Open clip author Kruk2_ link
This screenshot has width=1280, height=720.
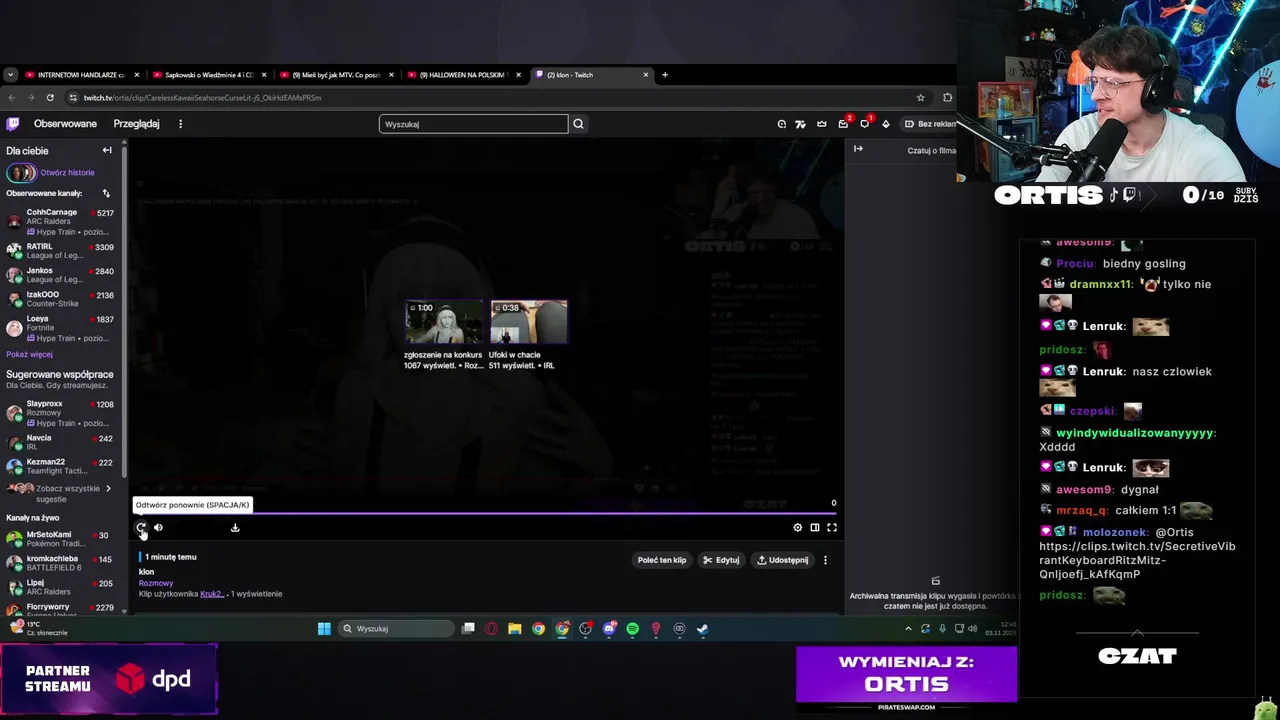pyautogui.click(x=212, y=594)
